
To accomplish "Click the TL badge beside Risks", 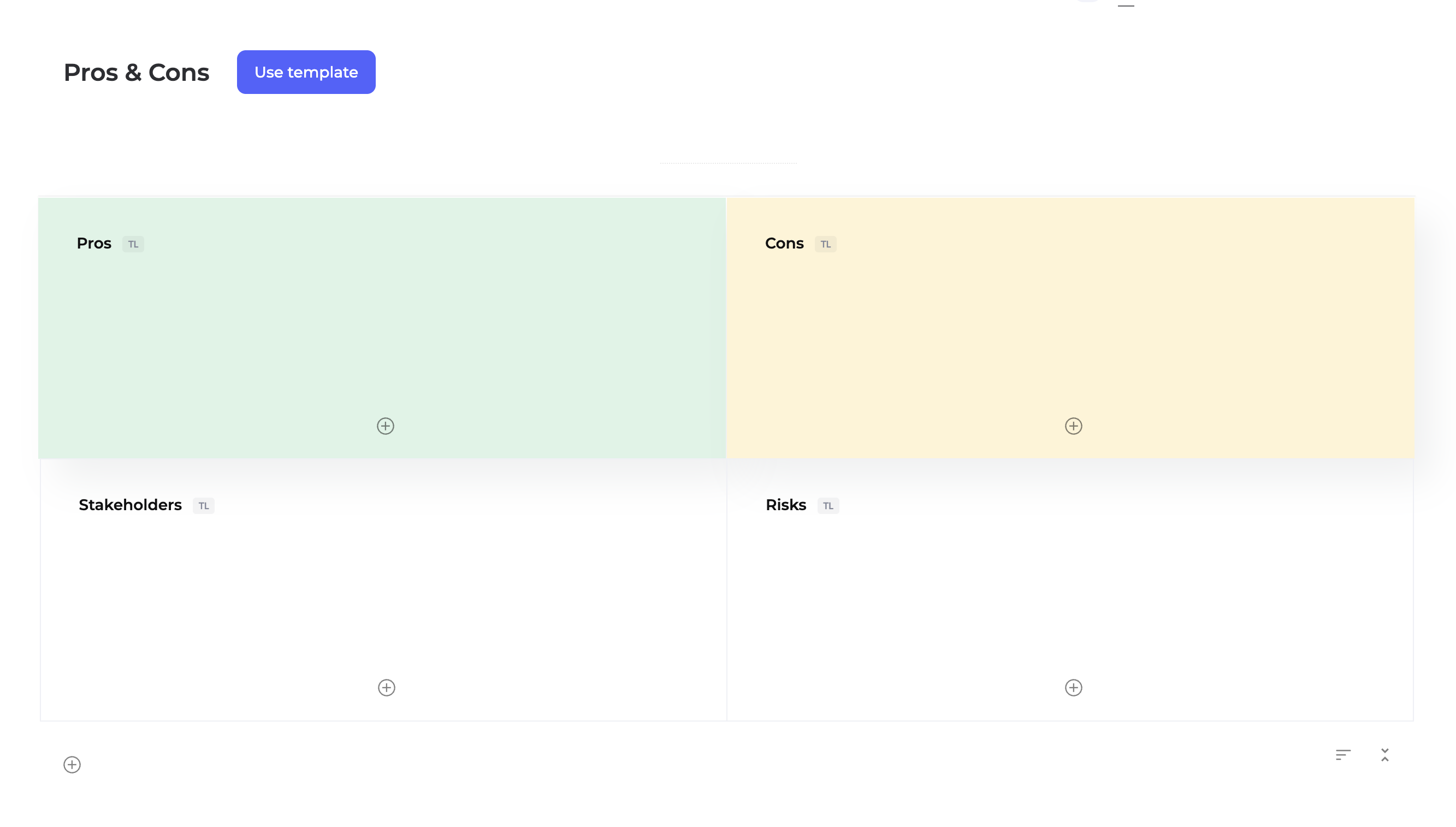I will (828, 505).
